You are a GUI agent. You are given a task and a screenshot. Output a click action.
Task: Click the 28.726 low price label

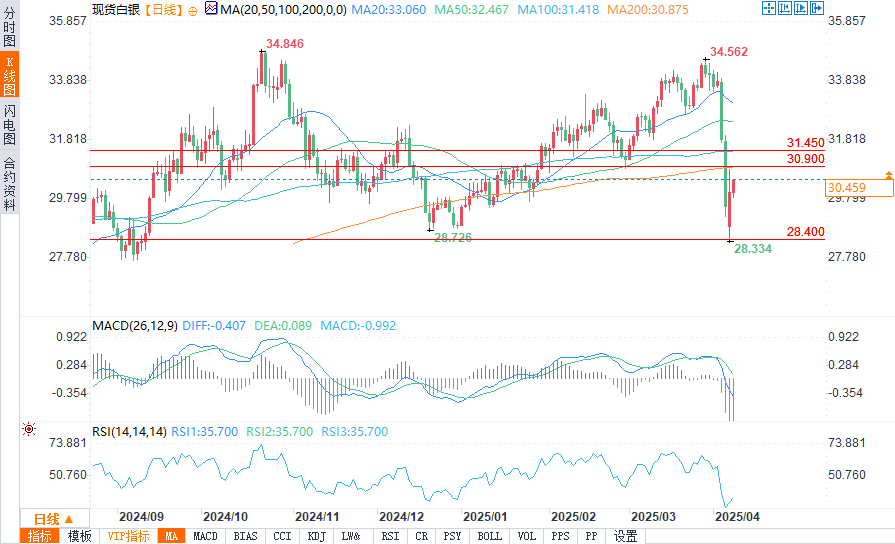453,237
